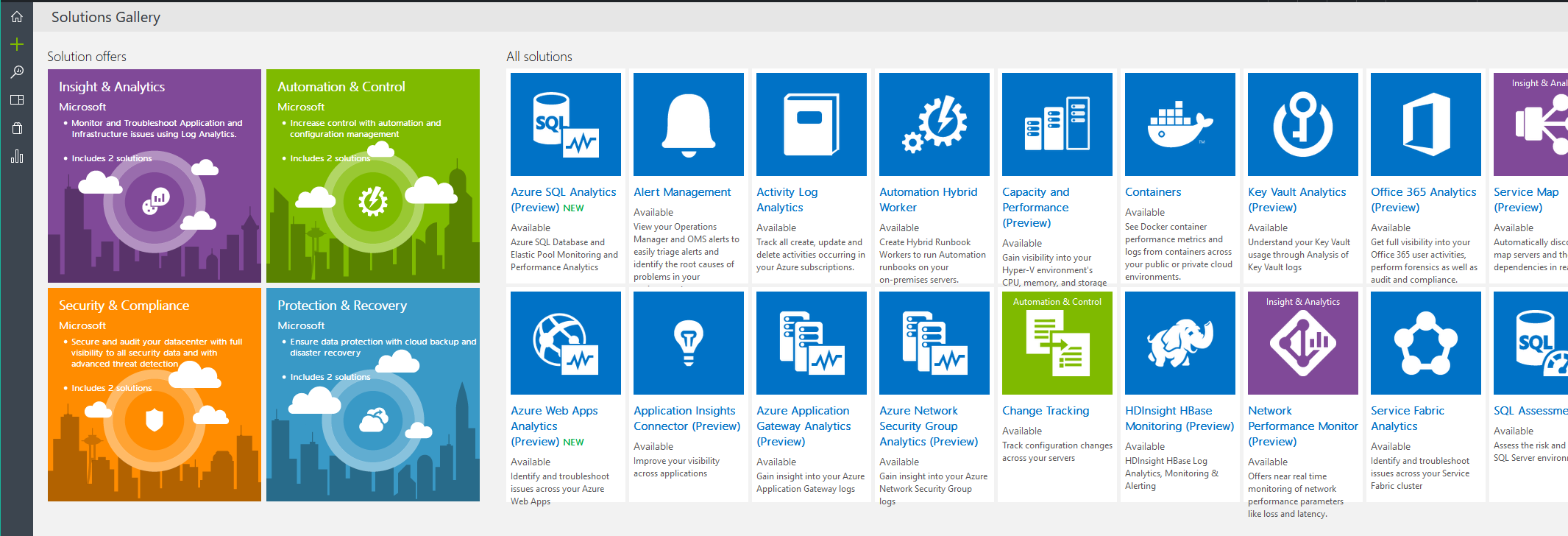The height and width of the screenshot is (536, 1568).
Task: Select HDInsight HBase Monitoring elephant icon
Action: point(1180,343)
